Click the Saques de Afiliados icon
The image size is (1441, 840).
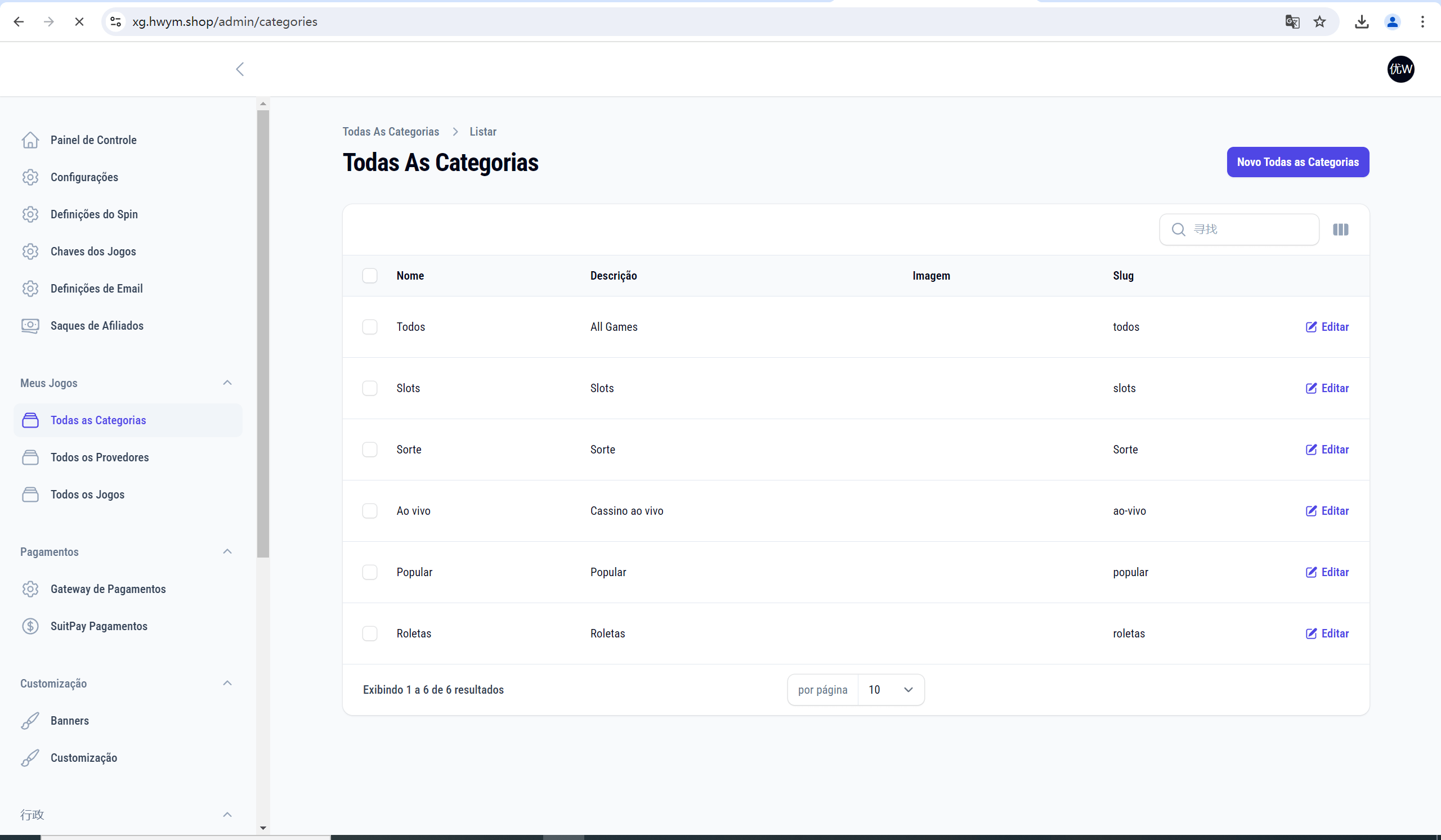(x=30, y=325)
